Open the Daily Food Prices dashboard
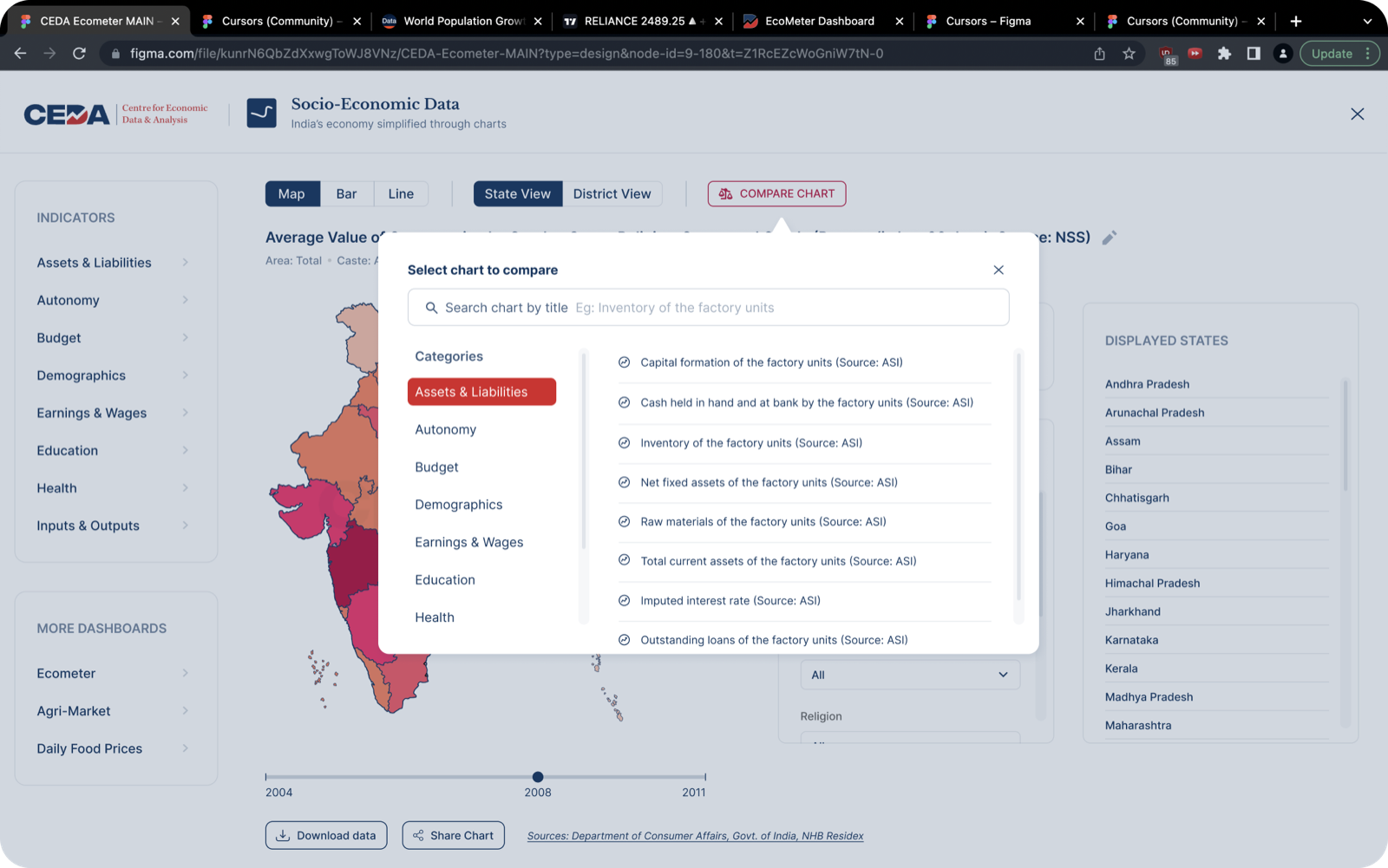This screenshot has height=868, width=1388. [113, 748]
